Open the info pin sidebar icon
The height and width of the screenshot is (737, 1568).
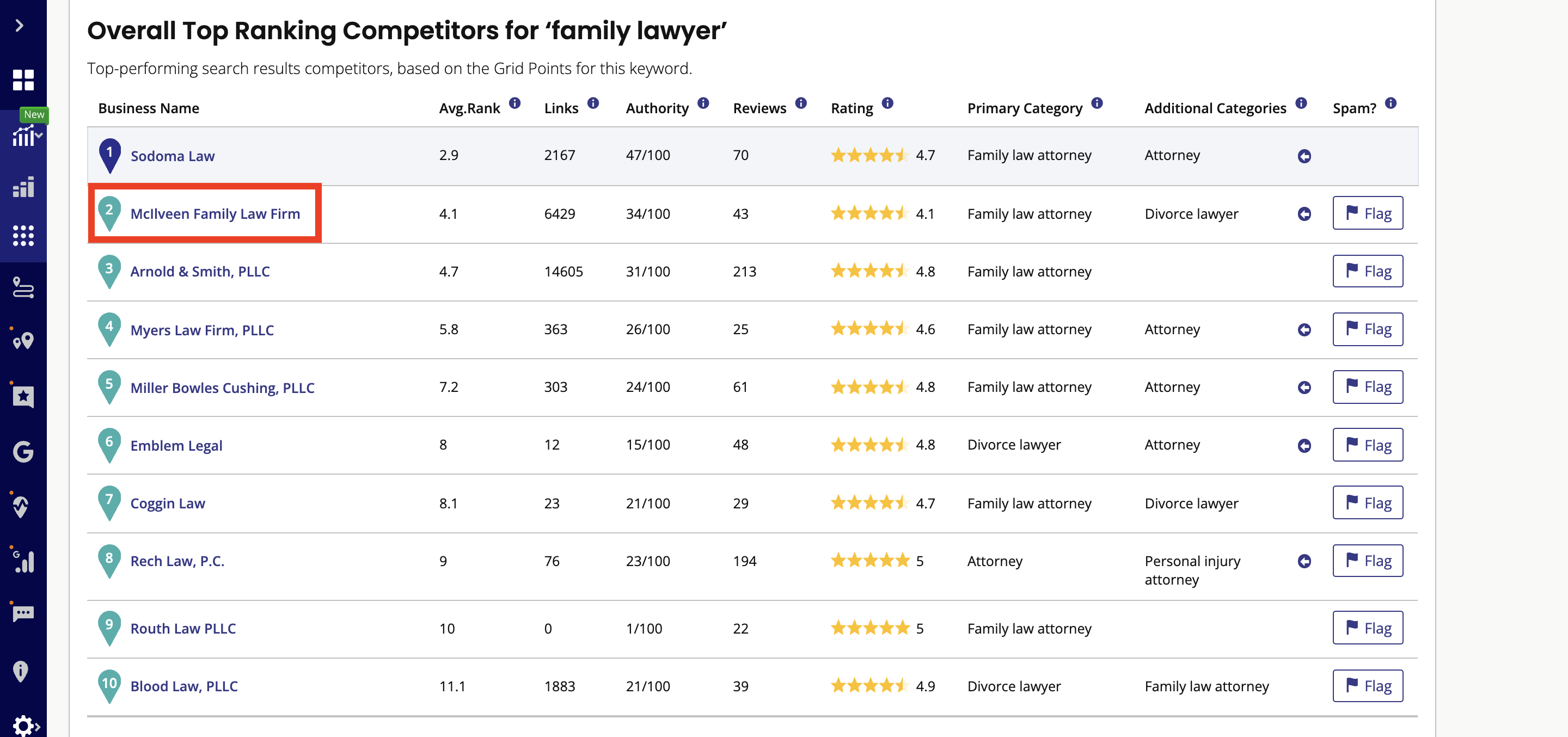[x=21, y=671]
